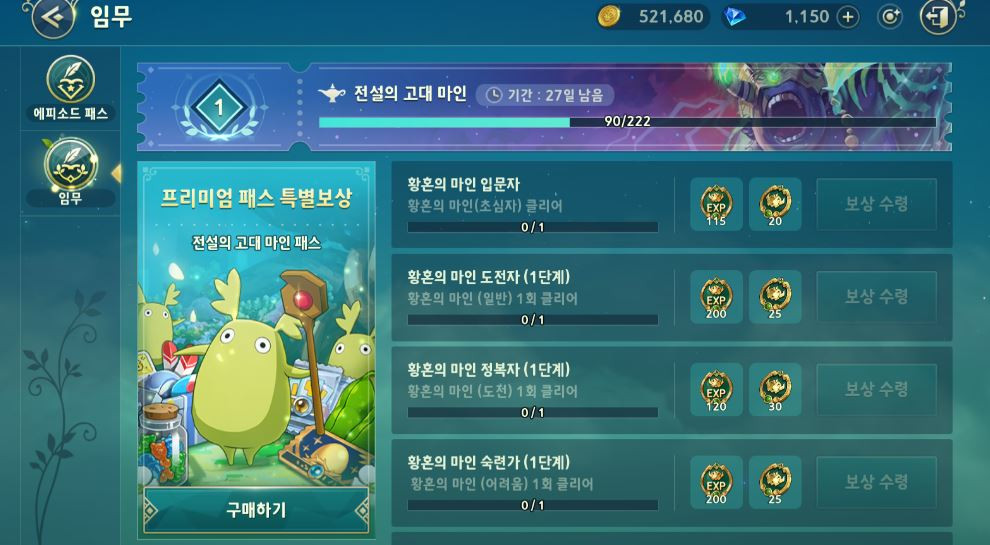The height and width of the screenshot is (545, 990).
Task: Claim reward for 황혼의 마인 숙련가 (1단계)
Action: click(x=876, y=482)
